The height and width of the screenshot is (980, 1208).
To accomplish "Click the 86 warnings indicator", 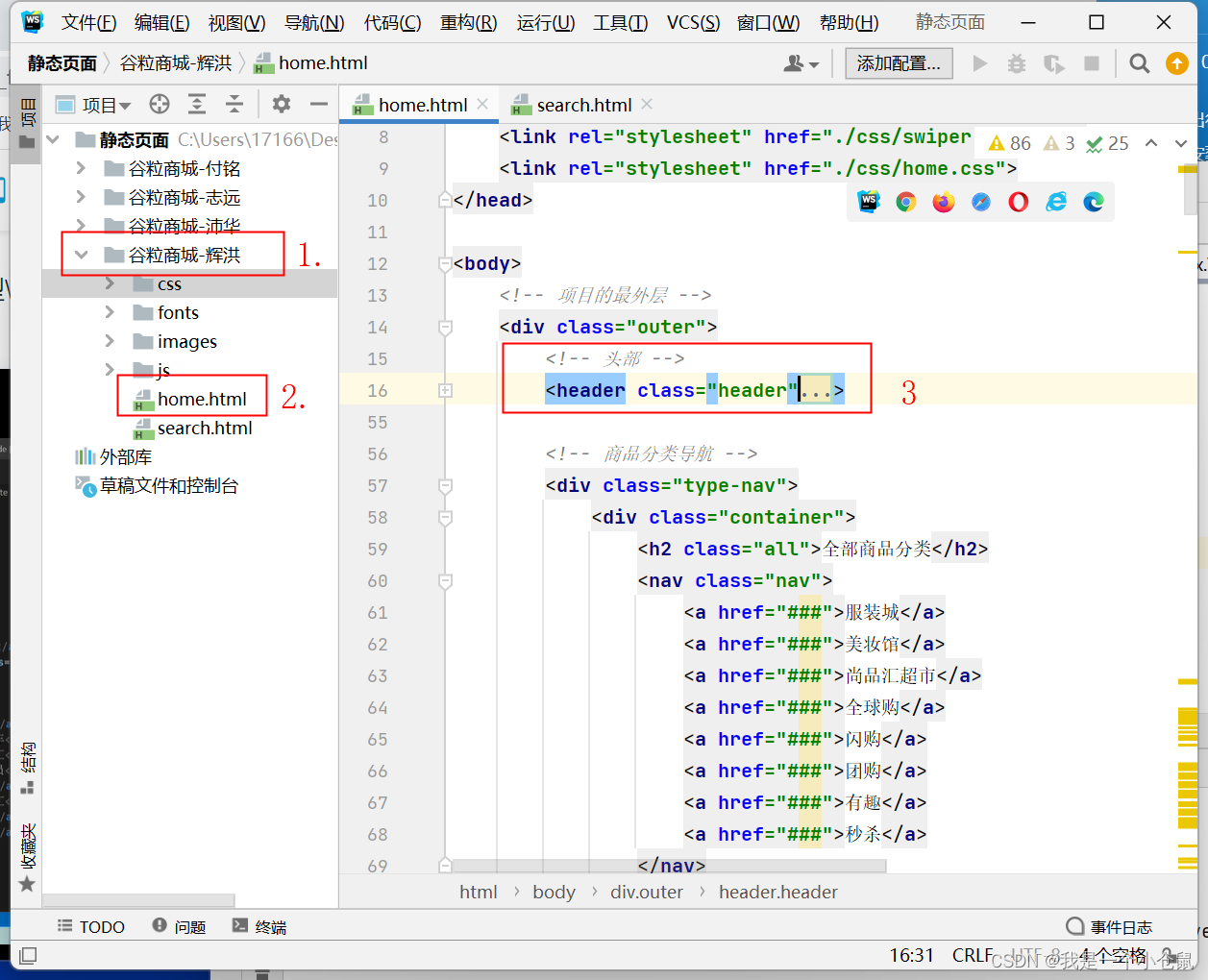I will (x=1009, y=143).
